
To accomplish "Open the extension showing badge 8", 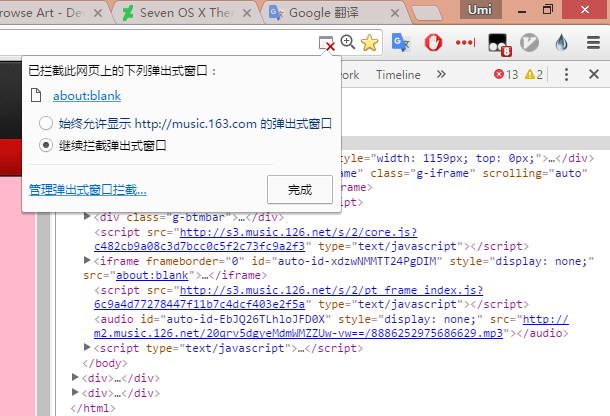I will click(x=498, y=43).
